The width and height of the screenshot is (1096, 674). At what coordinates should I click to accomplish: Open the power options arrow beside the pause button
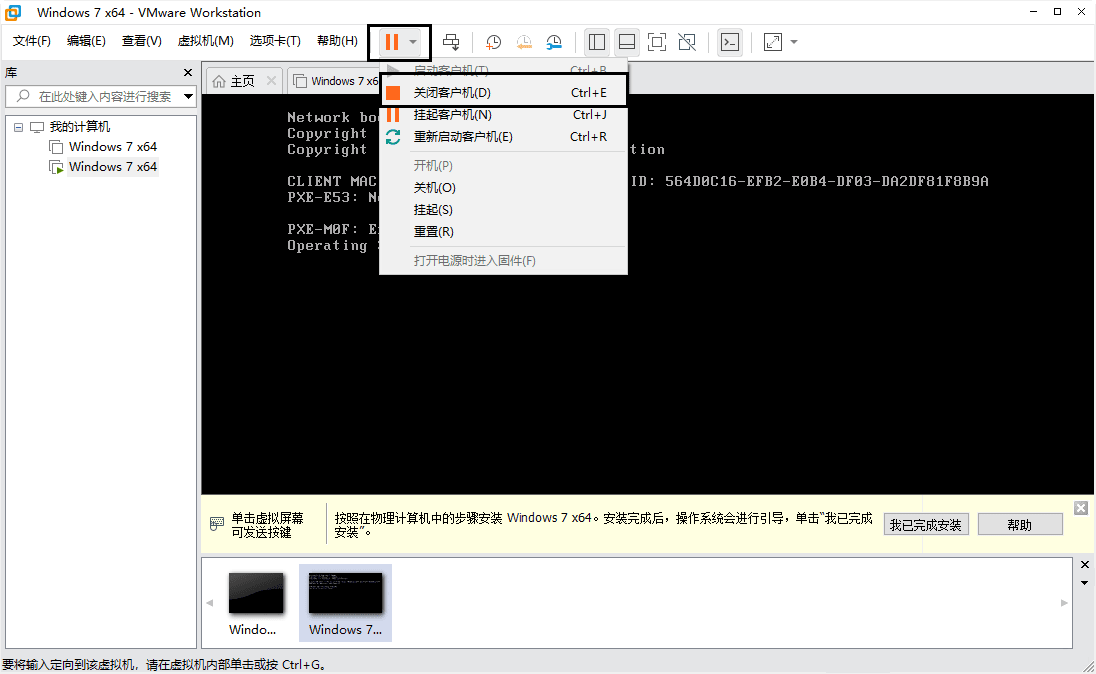[x=413, y=42]
